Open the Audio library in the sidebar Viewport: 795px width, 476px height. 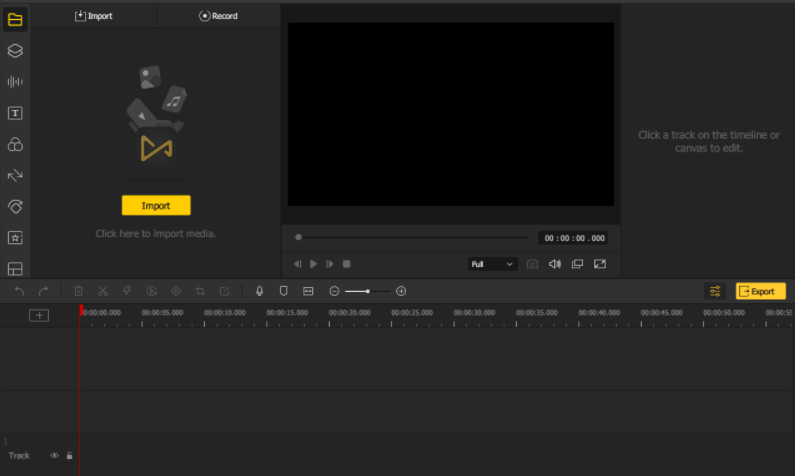[15, 82]
